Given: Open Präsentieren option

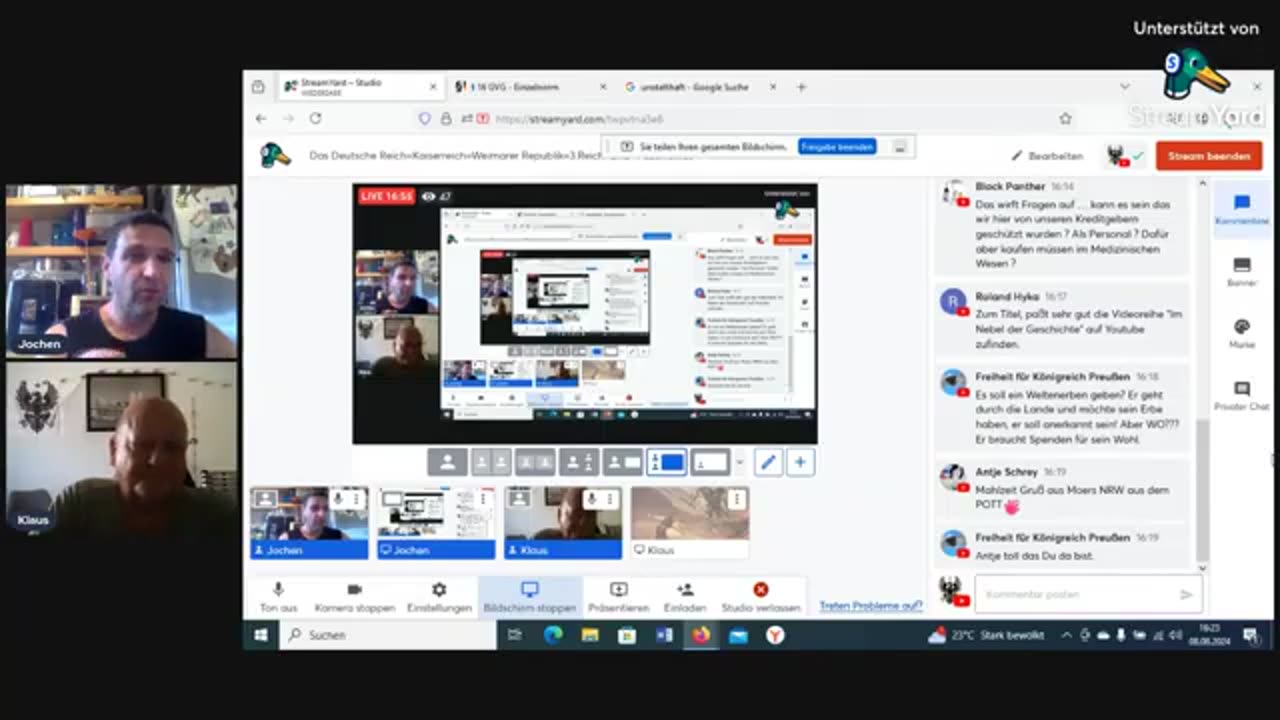Looking at the screenshot, I should [619, 597].
